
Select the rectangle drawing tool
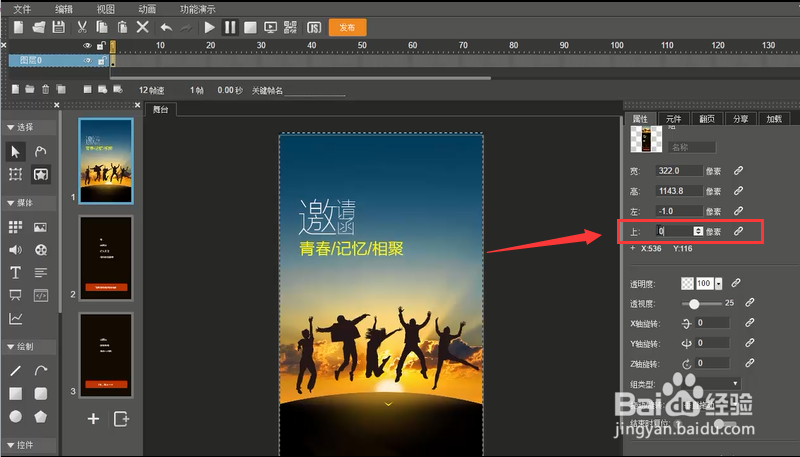[15, 394]
